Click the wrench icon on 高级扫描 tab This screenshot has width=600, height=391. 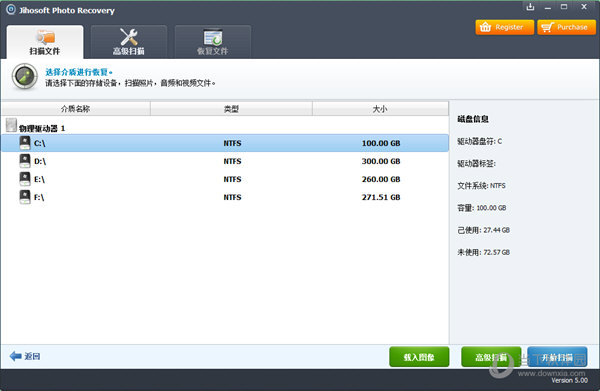coord(129,37)
